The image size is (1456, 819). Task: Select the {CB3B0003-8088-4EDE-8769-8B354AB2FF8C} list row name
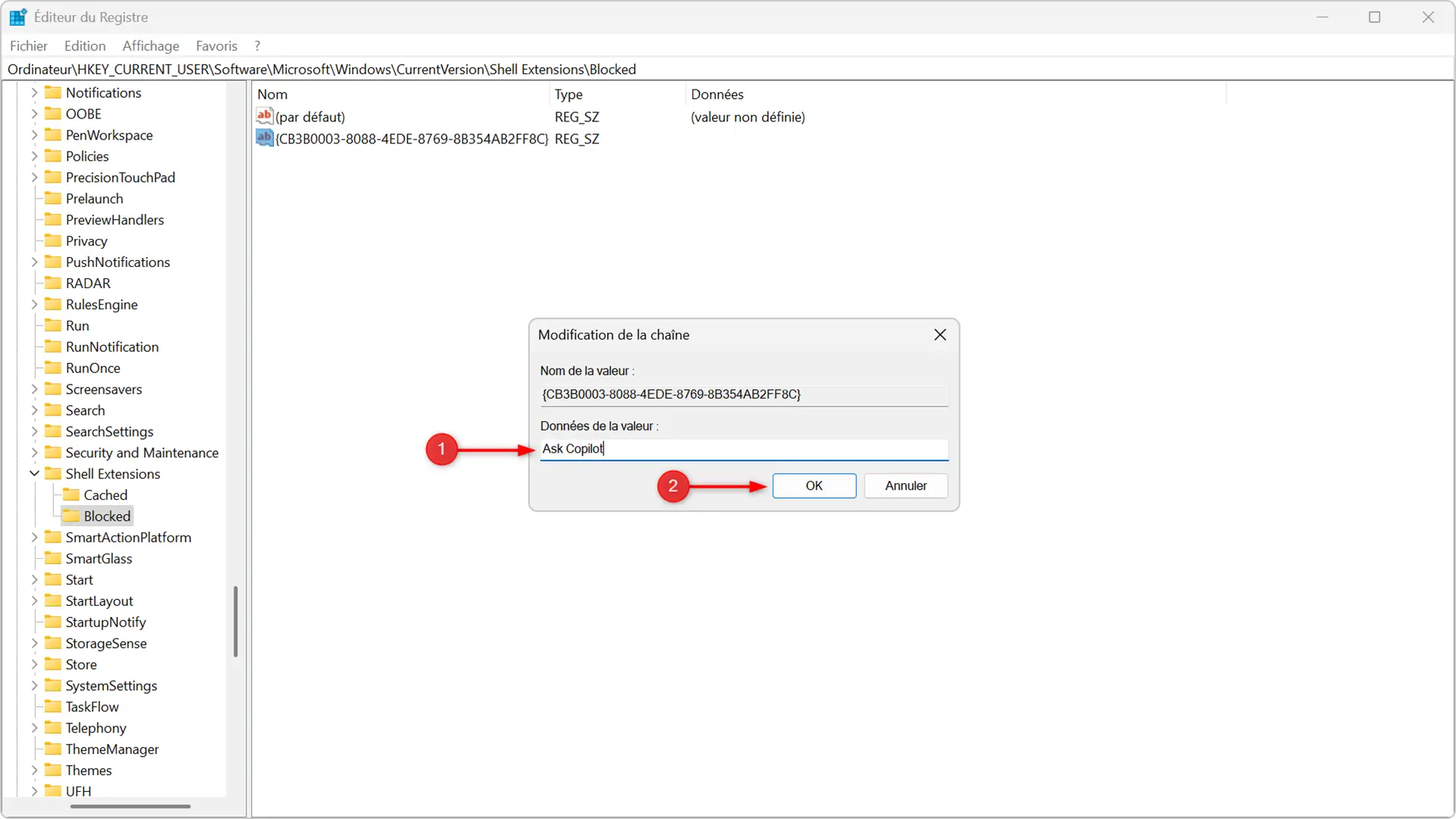pyautogui.click(x=412, y=139)
